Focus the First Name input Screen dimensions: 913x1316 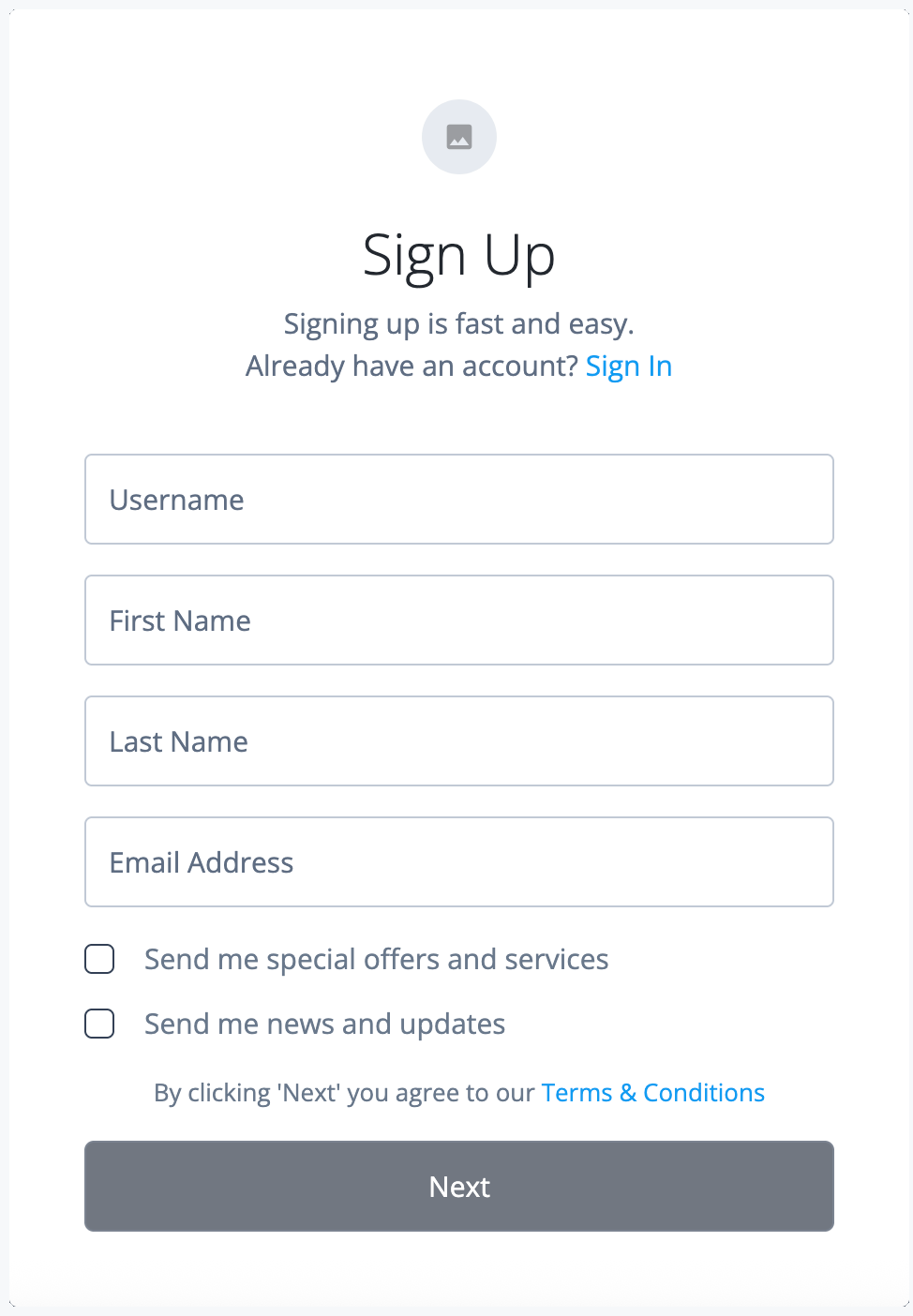458,620
